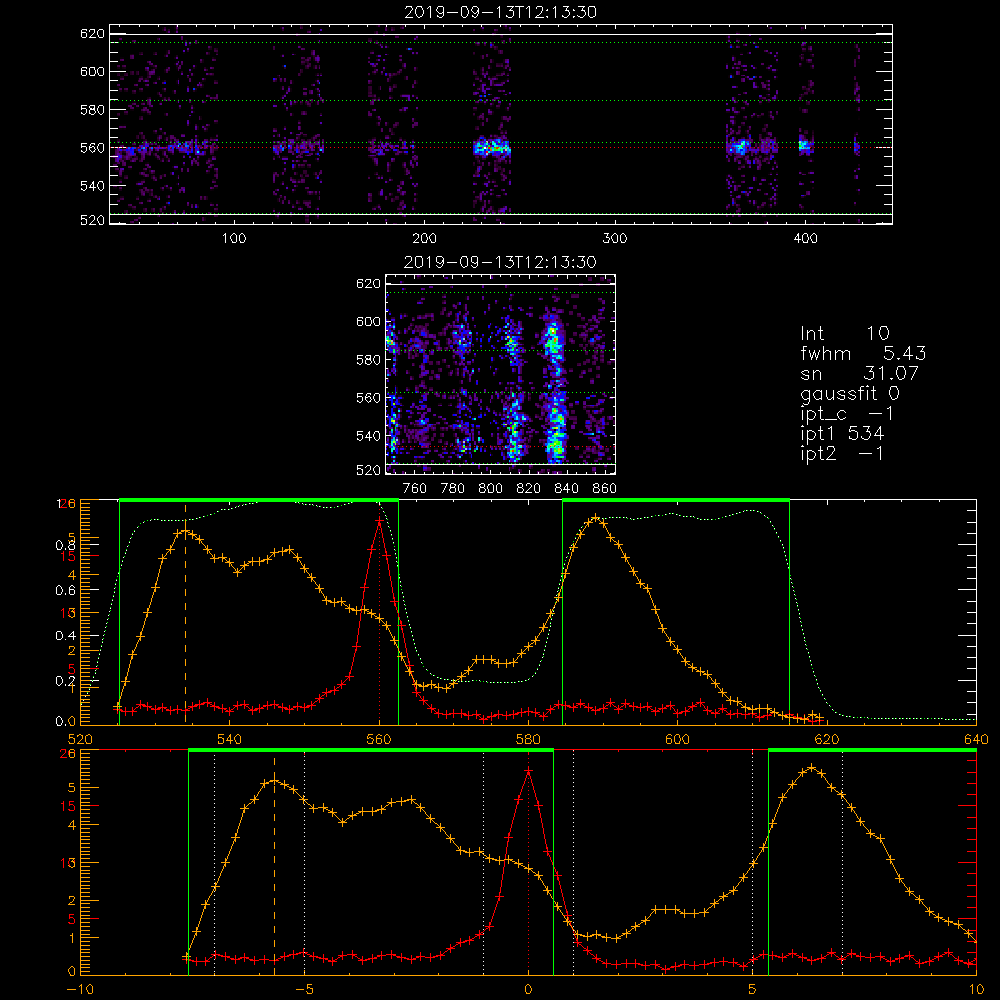1000x1000 pixels.
Task: Click orange curve peak near 6 in bottom plot
Action: pyautogui.click(x=811, y=768)
